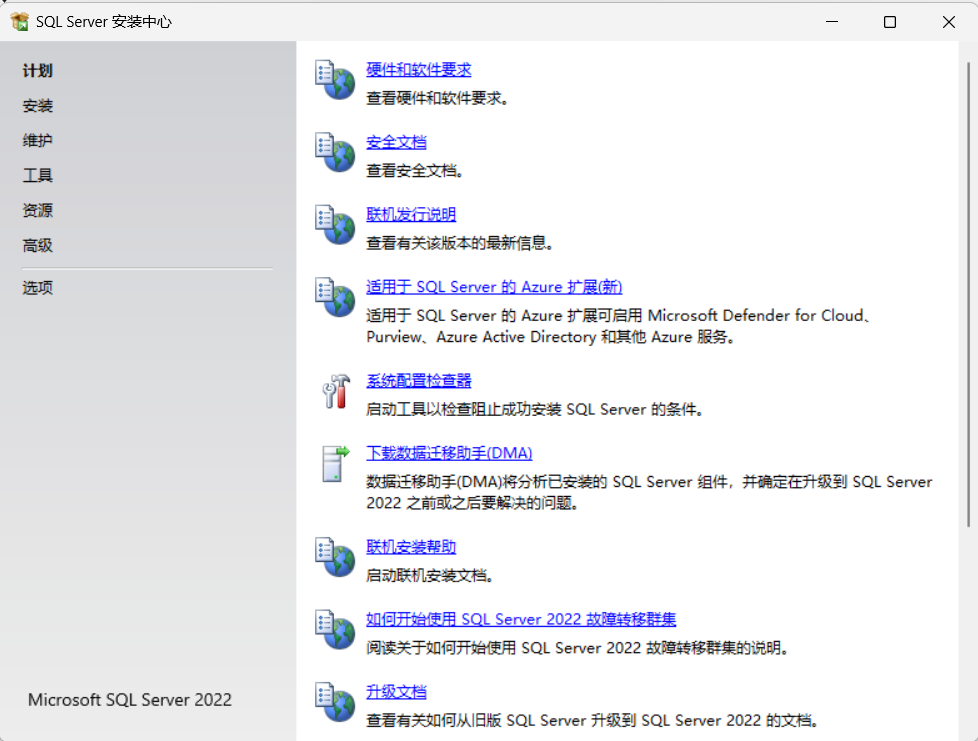Click the text 启动工具以检查阻止成功安装 SQL Server 的条件。
This screenshot has width=978, height=741.
tap(535, 409)
